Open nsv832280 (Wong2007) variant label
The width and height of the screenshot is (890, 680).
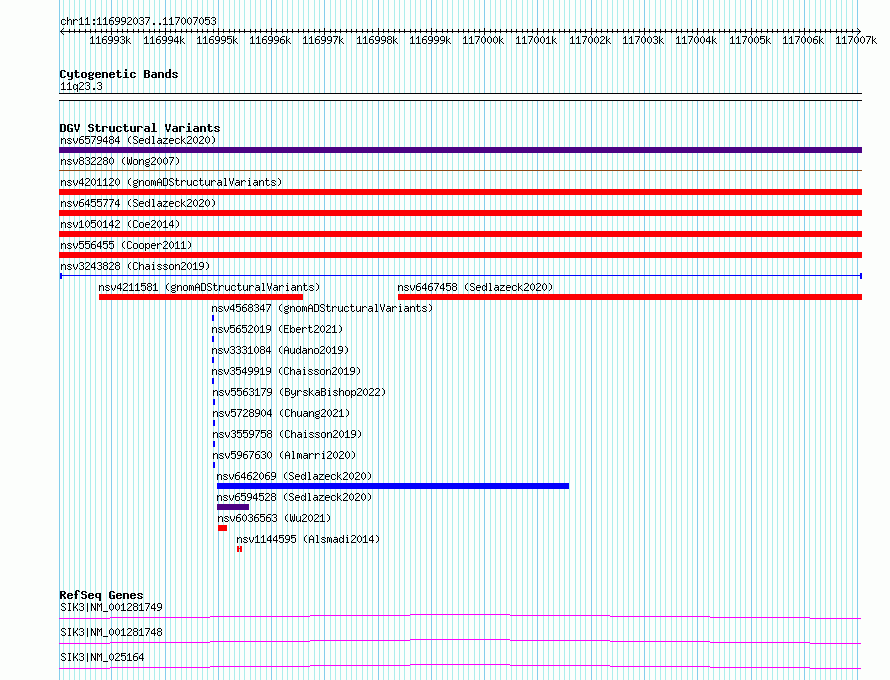(120, 161)
